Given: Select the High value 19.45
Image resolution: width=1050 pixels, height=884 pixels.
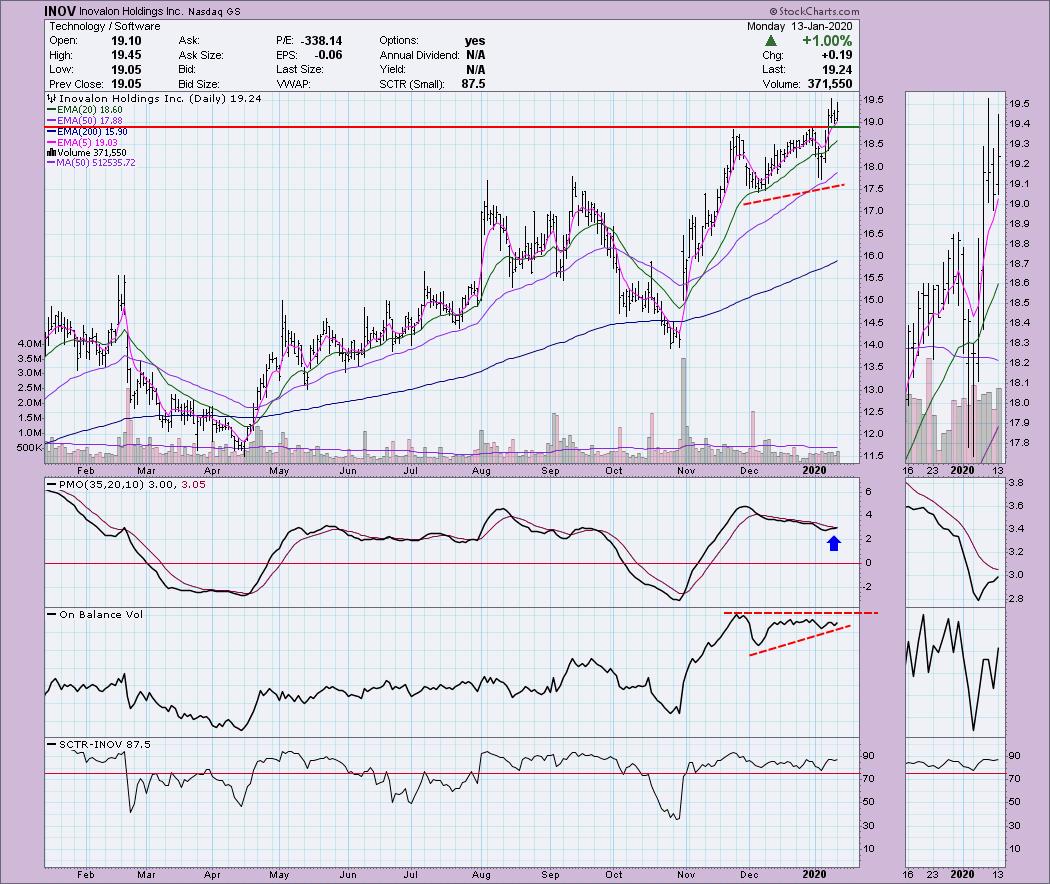Looking at the screenshot, I should click(126, 55).
